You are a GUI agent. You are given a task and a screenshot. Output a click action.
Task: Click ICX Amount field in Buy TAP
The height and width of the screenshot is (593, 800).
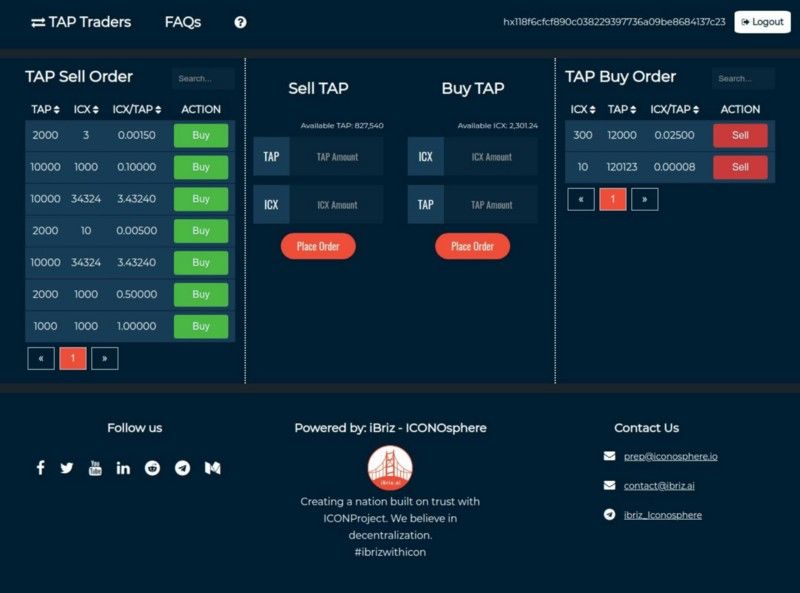491,157
